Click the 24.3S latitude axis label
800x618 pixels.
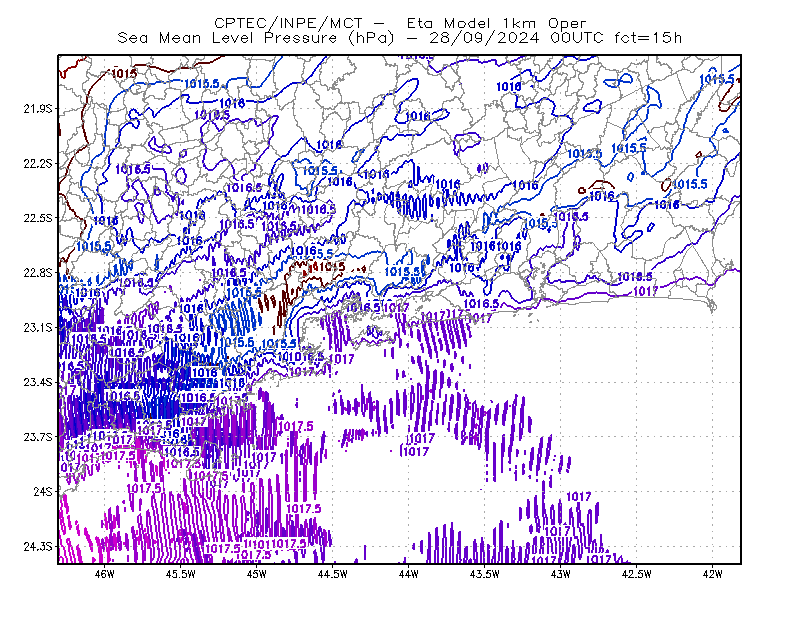pyautogui.click(x=38, y=547)
